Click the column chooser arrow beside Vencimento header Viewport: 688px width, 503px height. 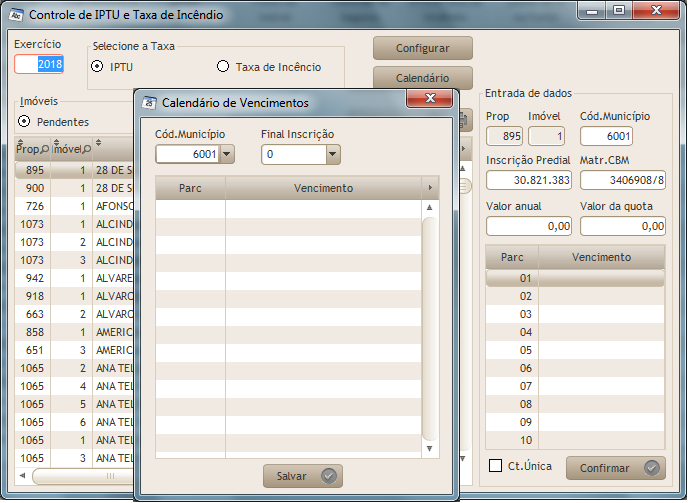(431, 188)
